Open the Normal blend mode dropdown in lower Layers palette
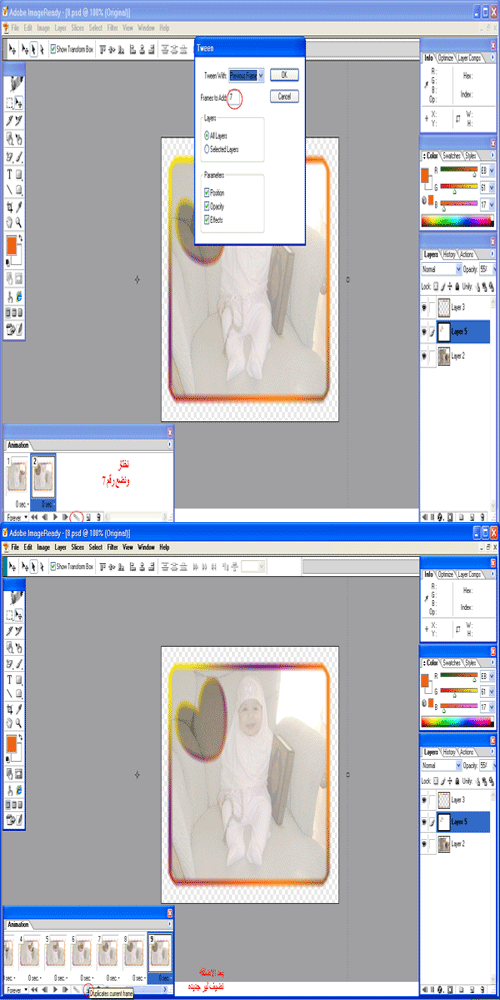This screenshot has width=500, height=1000. pyautogui.click(x=439, y=764)
